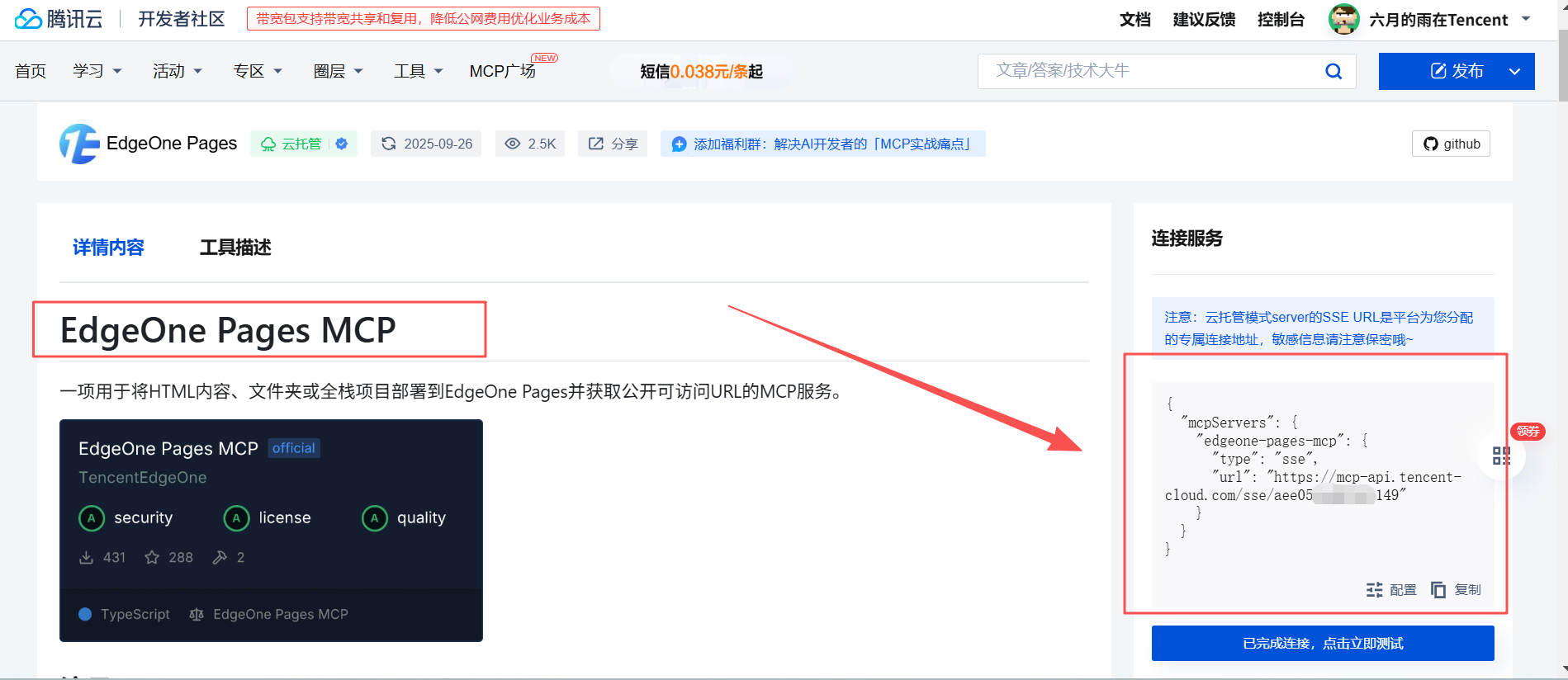Expand the 六月的雨在Tencent account dropdown arrow
The height and width of the screenshot is (680, 1568).
1526,18
